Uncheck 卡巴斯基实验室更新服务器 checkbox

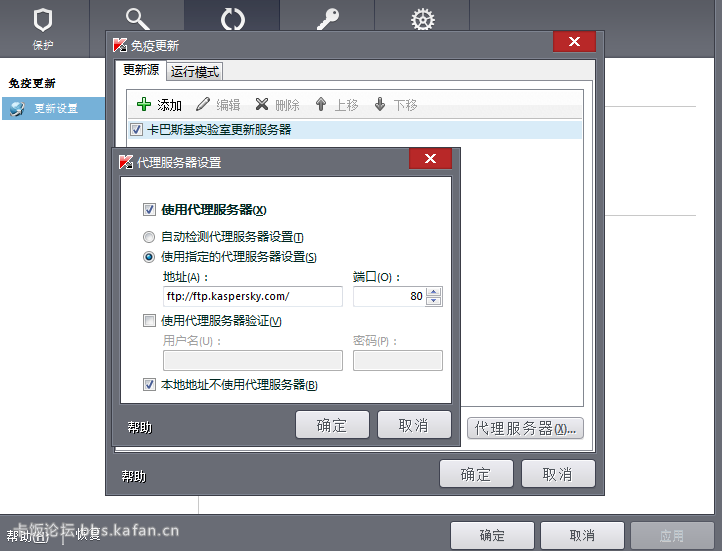click(136, 129)
